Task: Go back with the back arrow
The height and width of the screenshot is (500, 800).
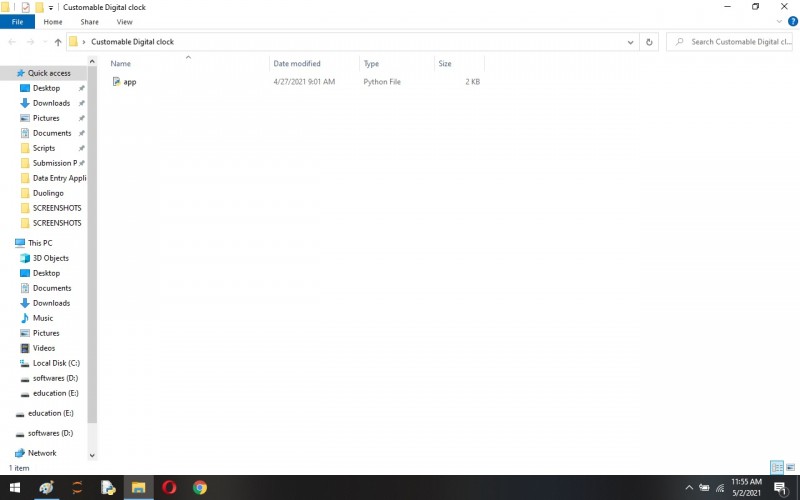Action: click(x=12, y=42)
